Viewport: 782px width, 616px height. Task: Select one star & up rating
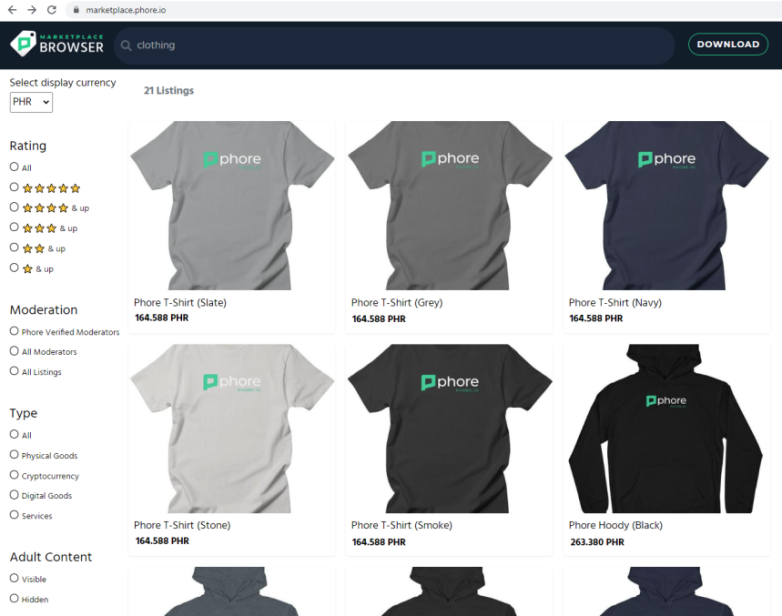pyautogui.click(x=14, y=268)
